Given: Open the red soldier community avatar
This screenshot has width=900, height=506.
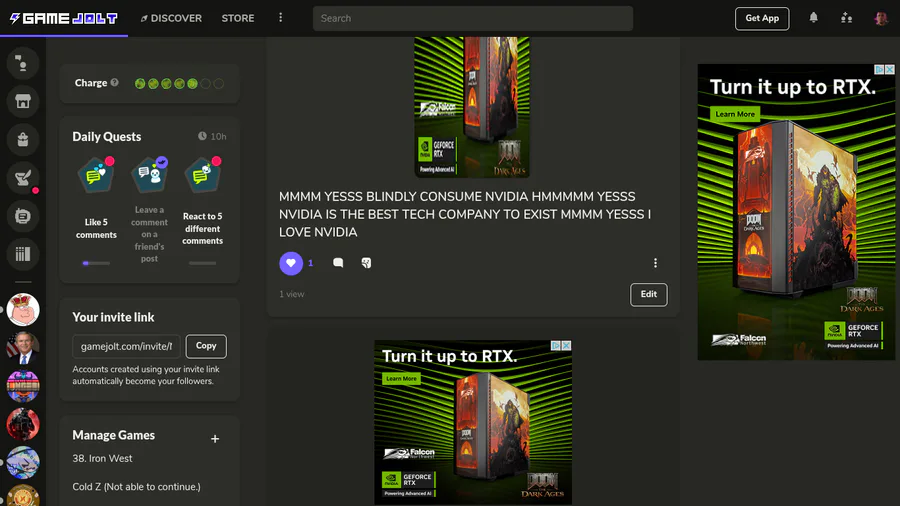Looking at the screenshot, I should point(23,425).
